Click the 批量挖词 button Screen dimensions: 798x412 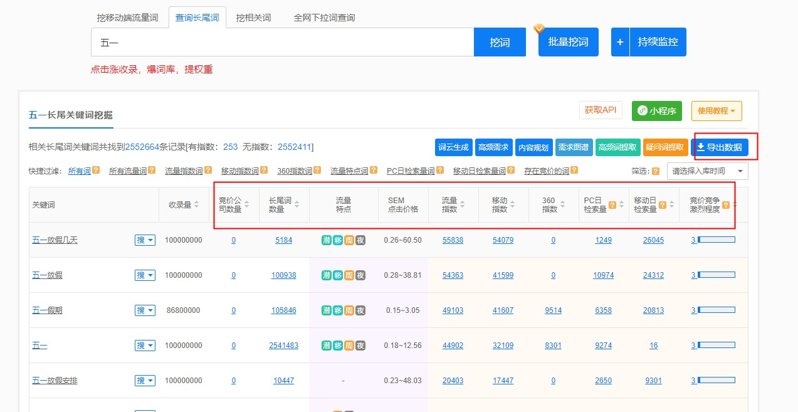tap(568, 43)
